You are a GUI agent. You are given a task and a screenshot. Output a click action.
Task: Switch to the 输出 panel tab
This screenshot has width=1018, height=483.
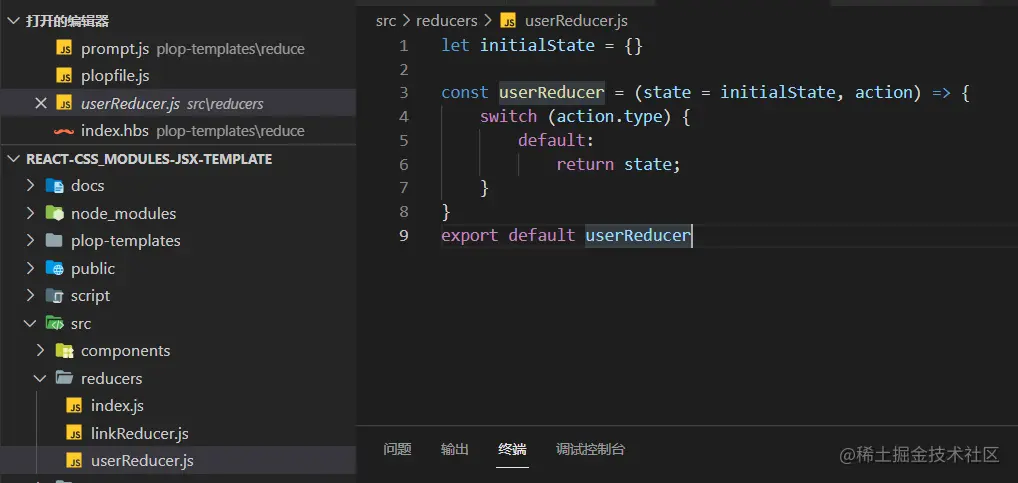point(454,449)
